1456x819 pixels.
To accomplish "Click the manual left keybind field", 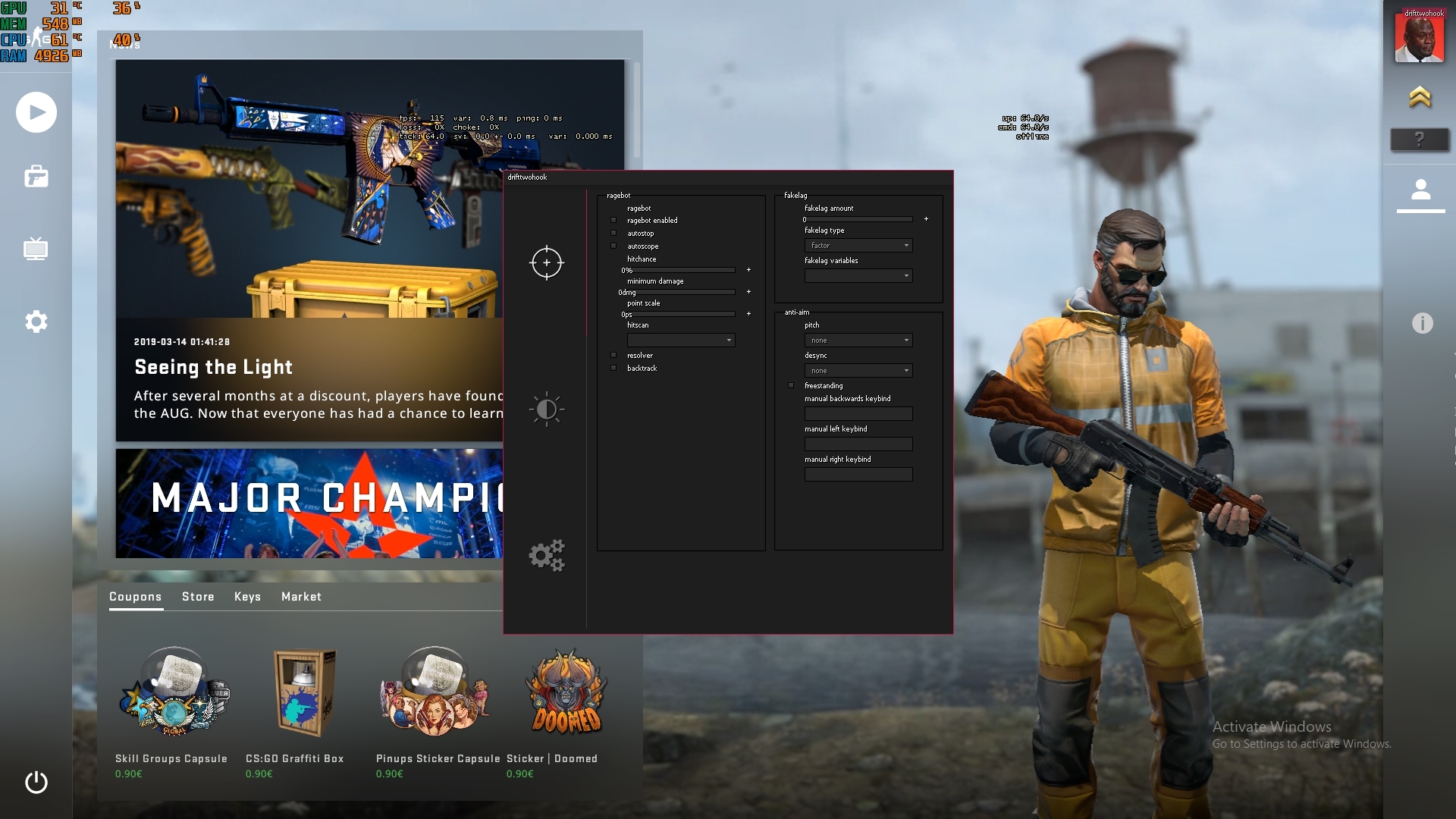I will pyautogui.click(x=858, y=444).
